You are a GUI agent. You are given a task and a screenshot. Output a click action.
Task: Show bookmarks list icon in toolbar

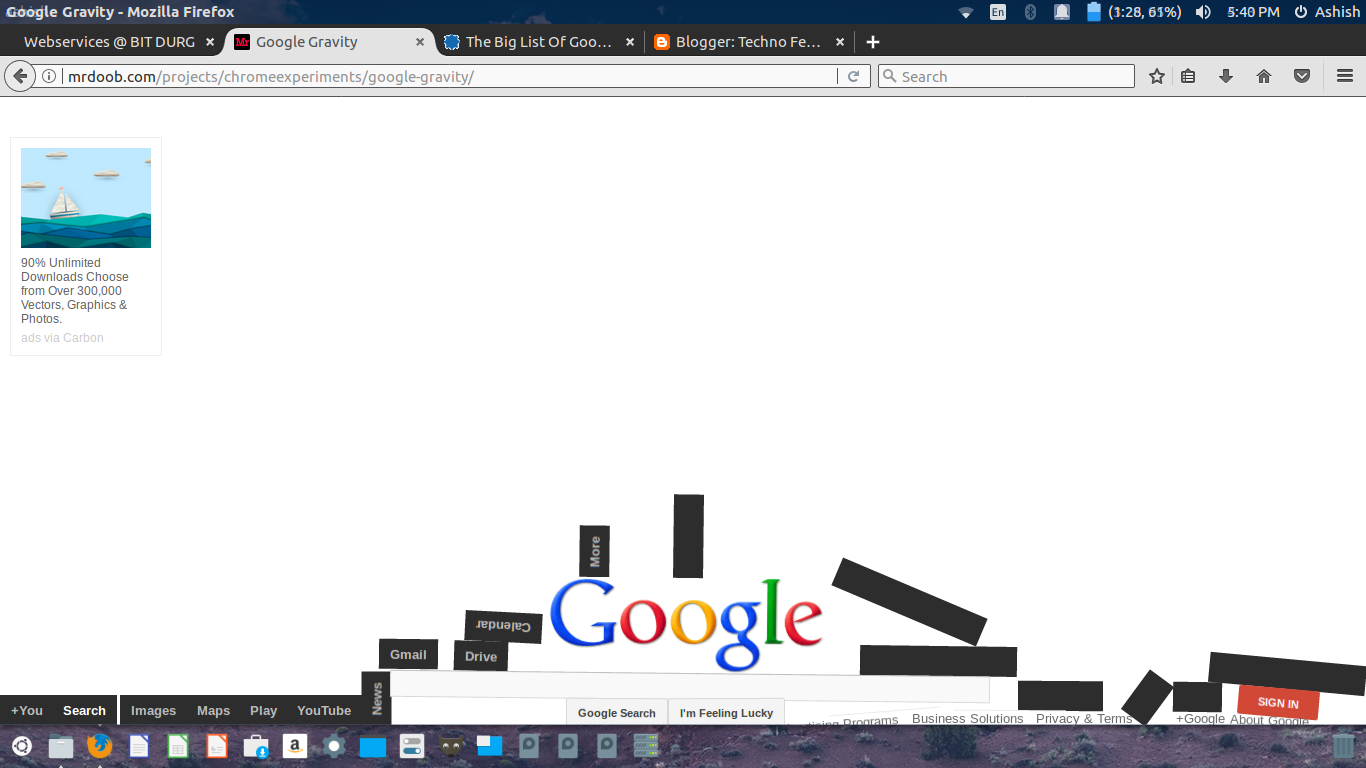click(x=1188, y=76)
